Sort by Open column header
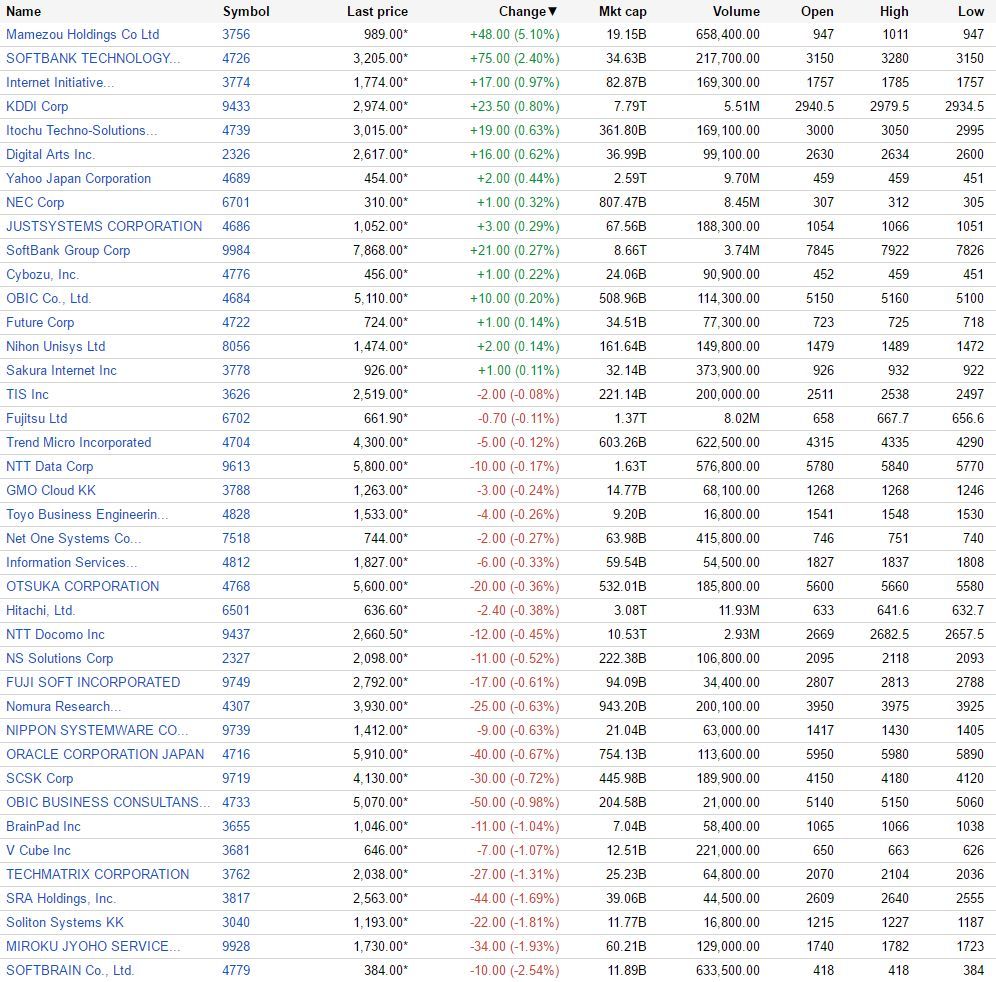This screenshot has width=996, height=982. [818, 11]
